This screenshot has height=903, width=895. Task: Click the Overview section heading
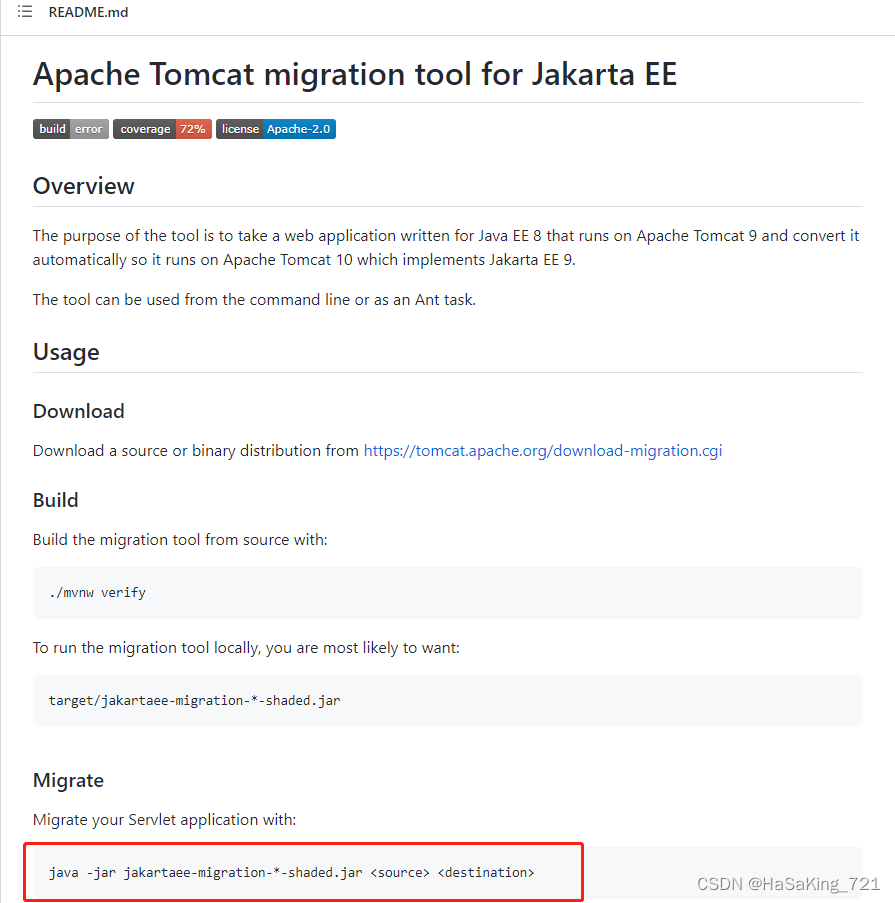tap(83, 186)
